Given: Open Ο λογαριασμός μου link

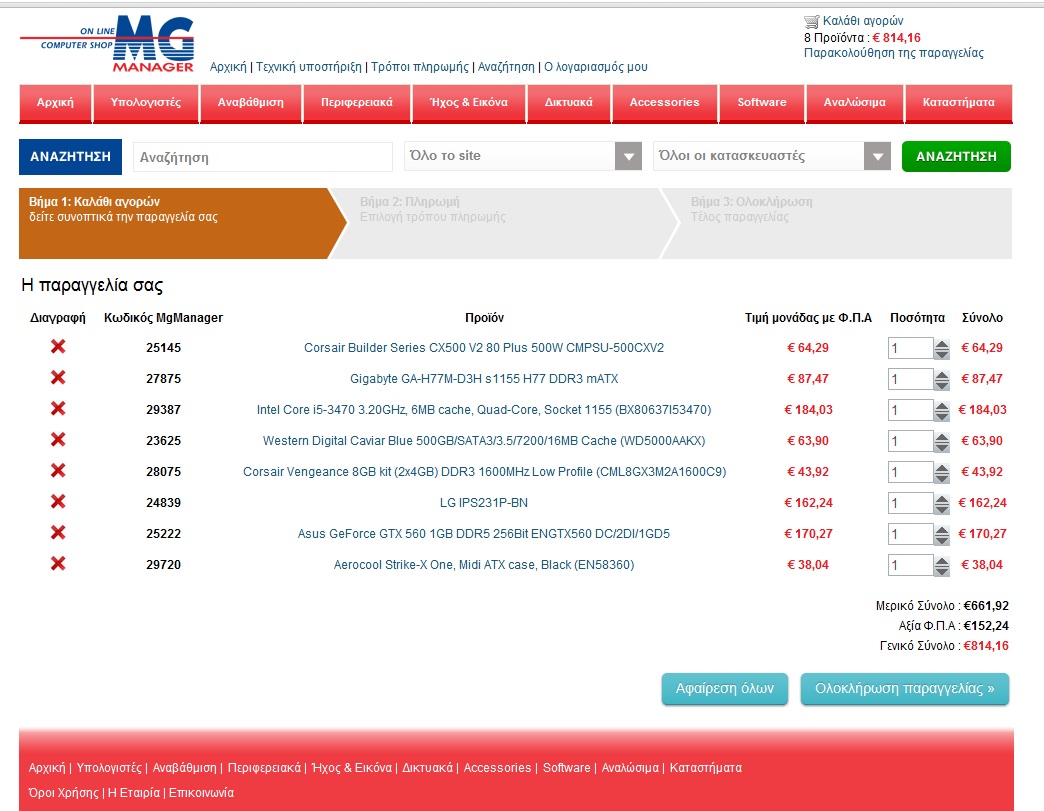Looking at the screenshot, I should click(596, 67).
